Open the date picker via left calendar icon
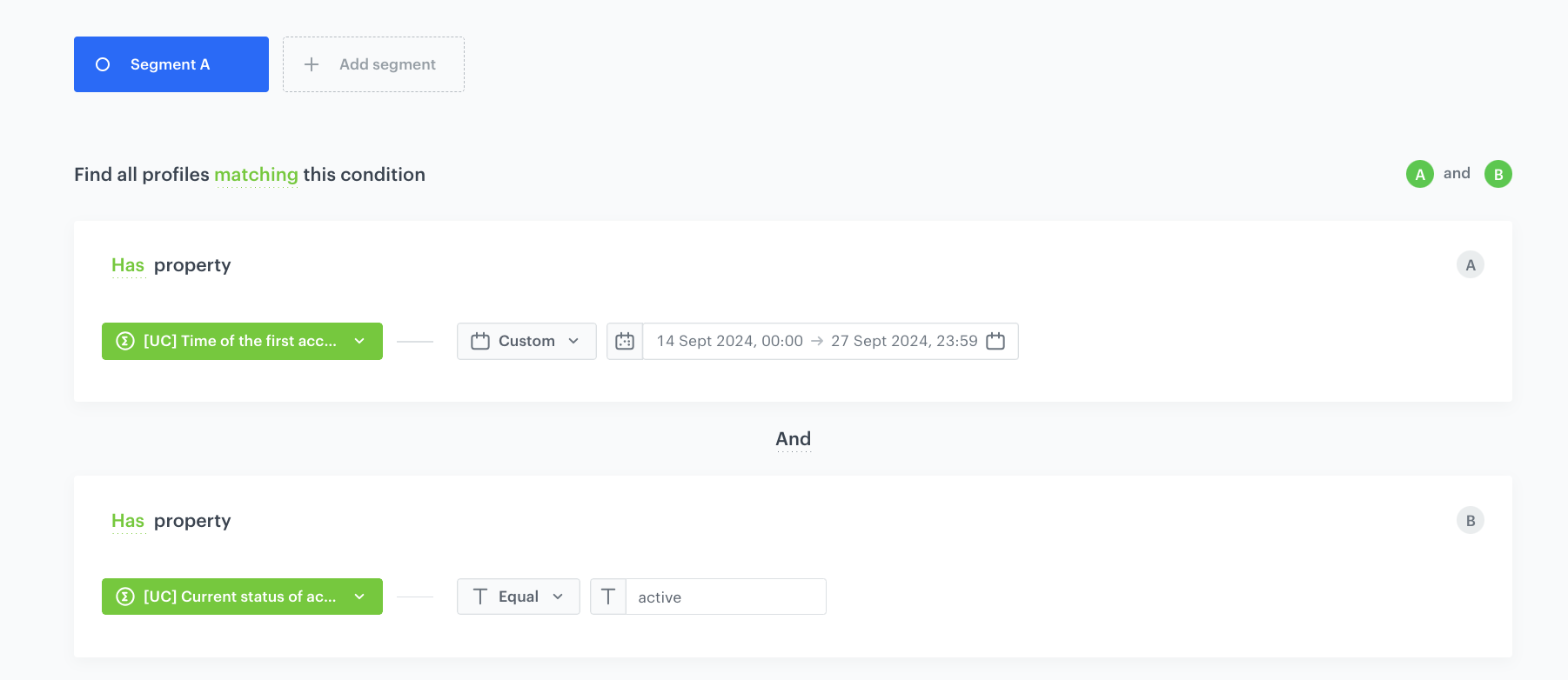 625,341
